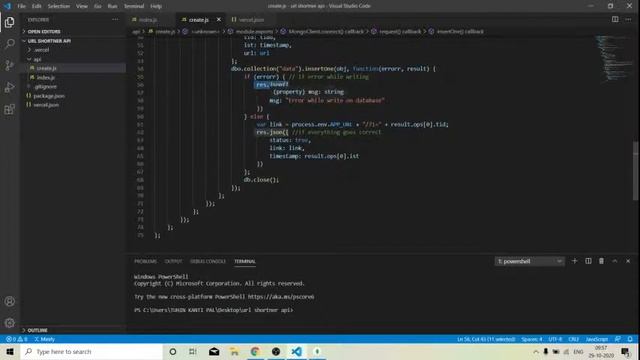Open the Edit menu

point(37,6)
